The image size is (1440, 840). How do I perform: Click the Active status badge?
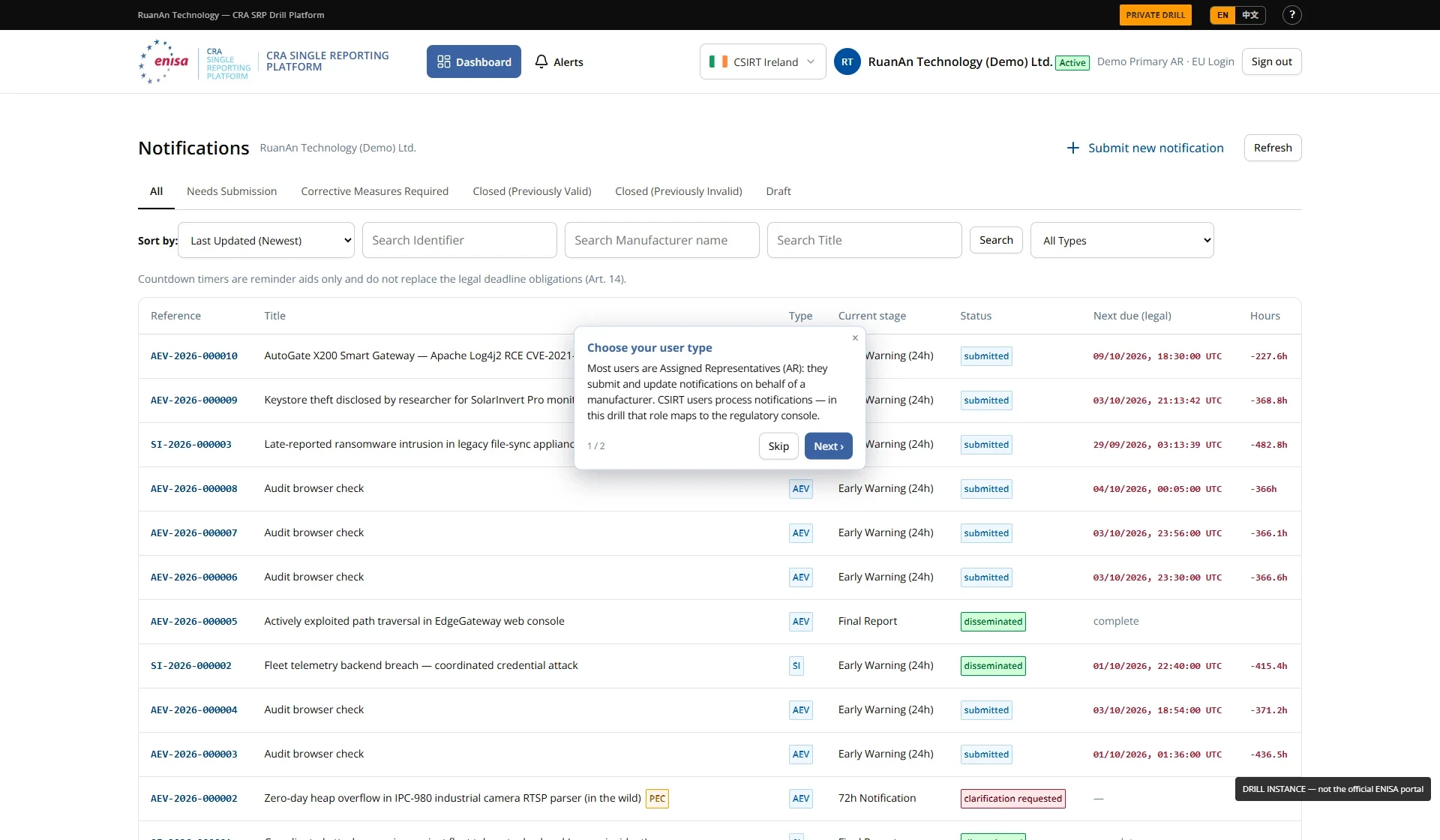[x=1072, y=63]
